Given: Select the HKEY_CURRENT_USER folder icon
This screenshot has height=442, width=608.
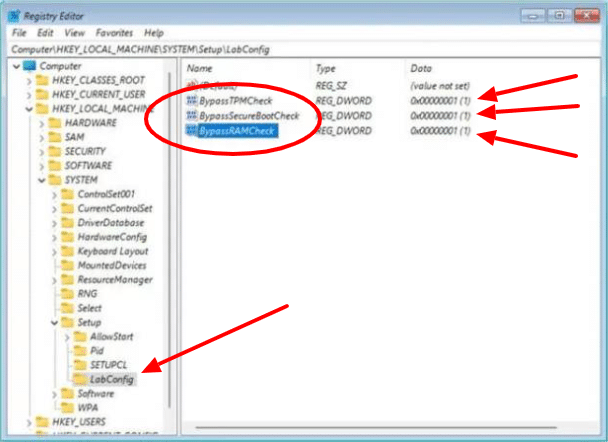Looking at the screenshot, I should point(42,95).
